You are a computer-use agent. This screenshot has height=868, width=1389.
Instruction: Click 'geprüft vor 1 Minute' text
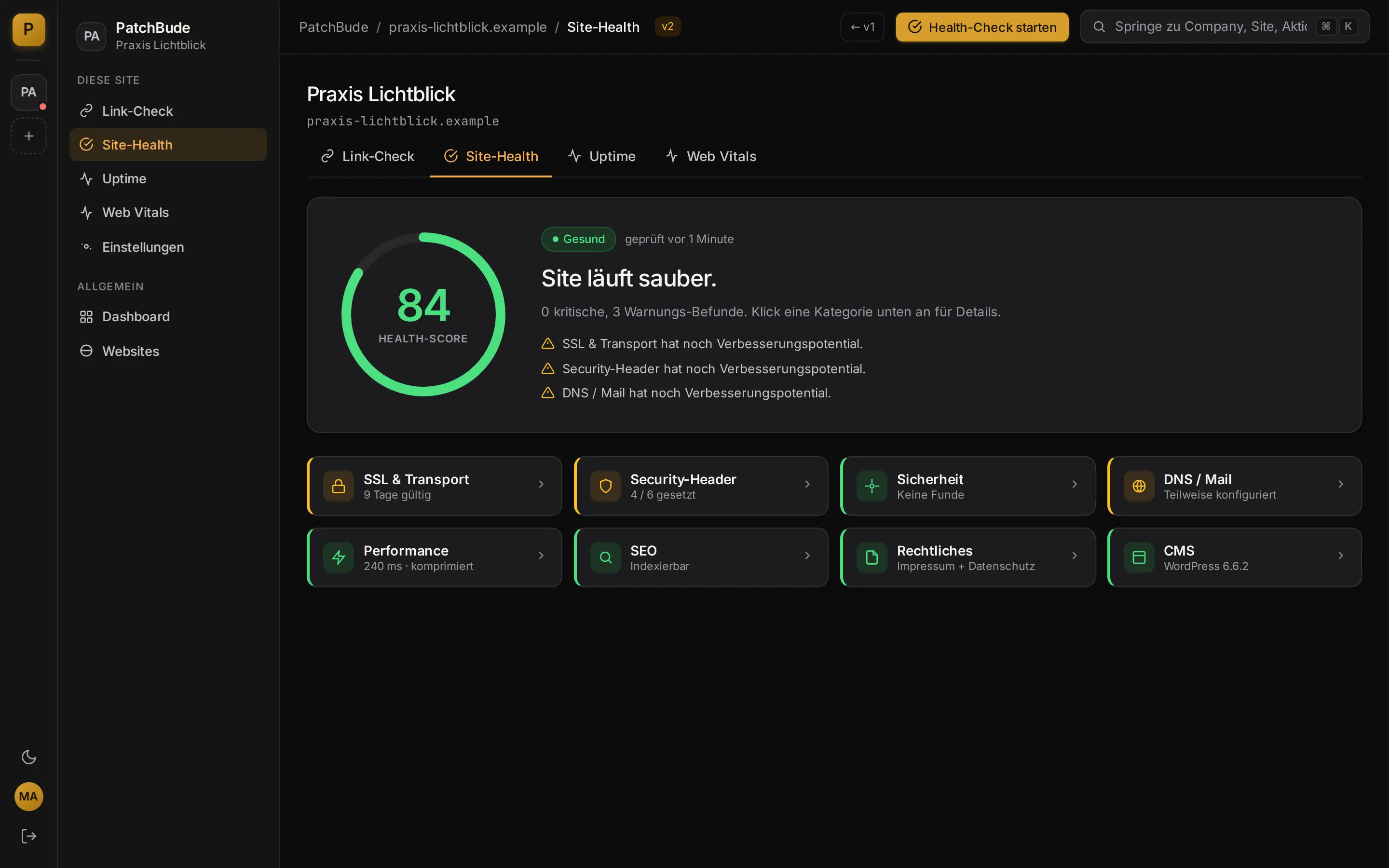(x=679, y=239)
